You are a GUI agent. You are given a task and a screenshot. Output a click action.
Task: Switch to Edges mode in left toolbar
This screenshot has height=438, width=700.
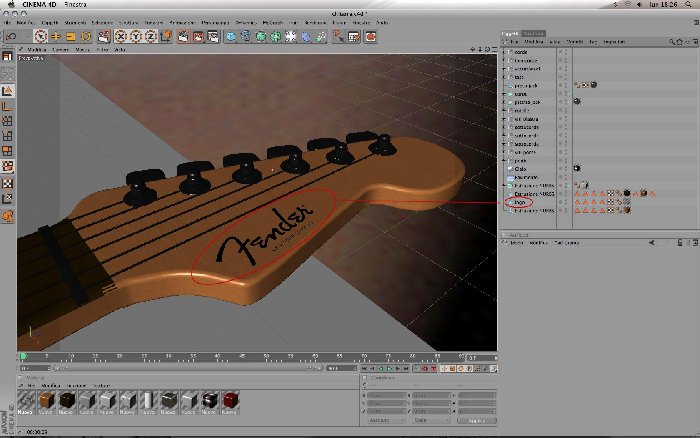pos(7,136)
